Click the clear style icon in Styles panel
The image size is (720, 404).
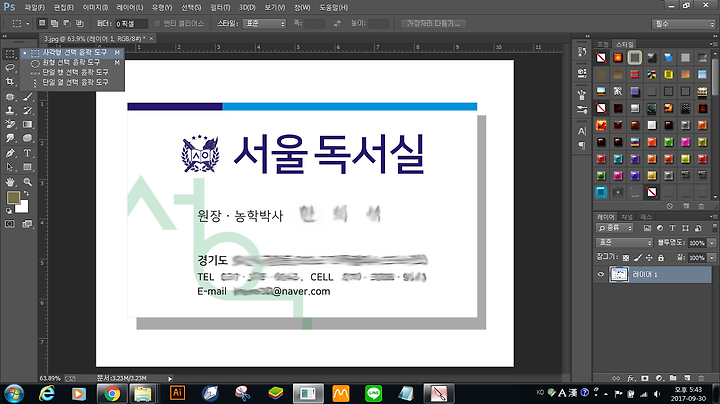click(x=669, y=206)
